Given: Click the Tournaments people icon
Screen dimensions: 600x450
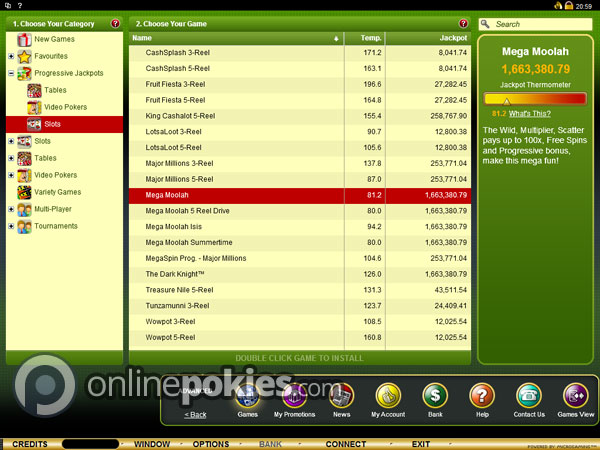Looking at the screenshot, I should point(24,226).
